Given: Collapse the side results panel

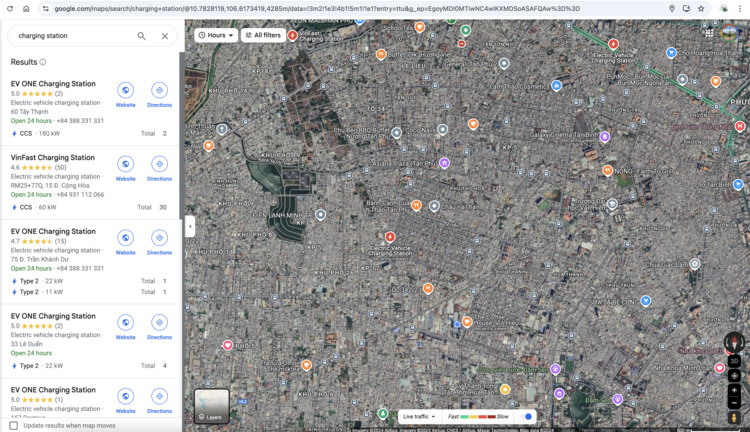Looking at the screenshot, I should coord(190,226).
